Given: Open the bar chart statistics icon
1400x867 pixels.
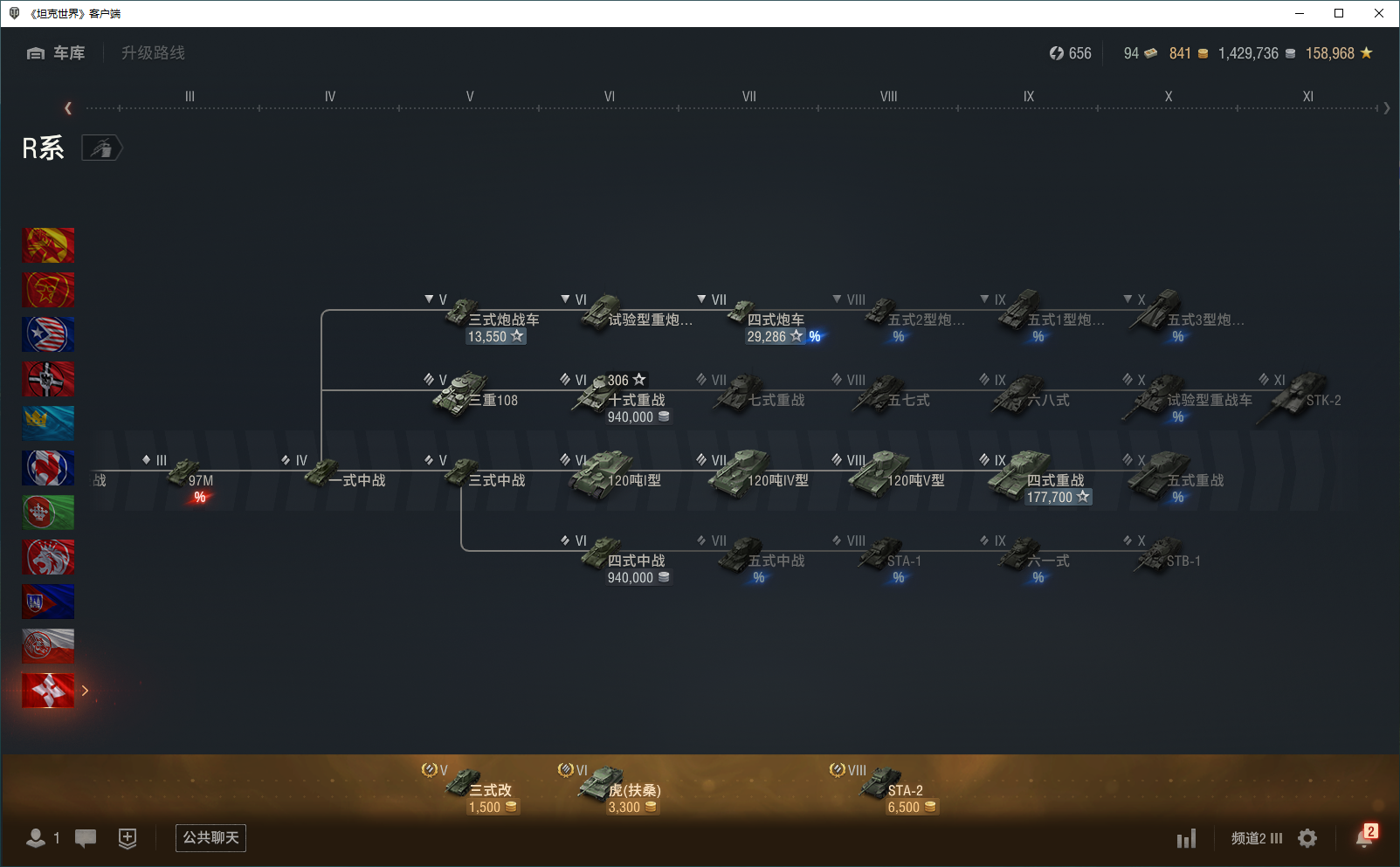Looking at the screenshot, I should tap(1186, 839).
